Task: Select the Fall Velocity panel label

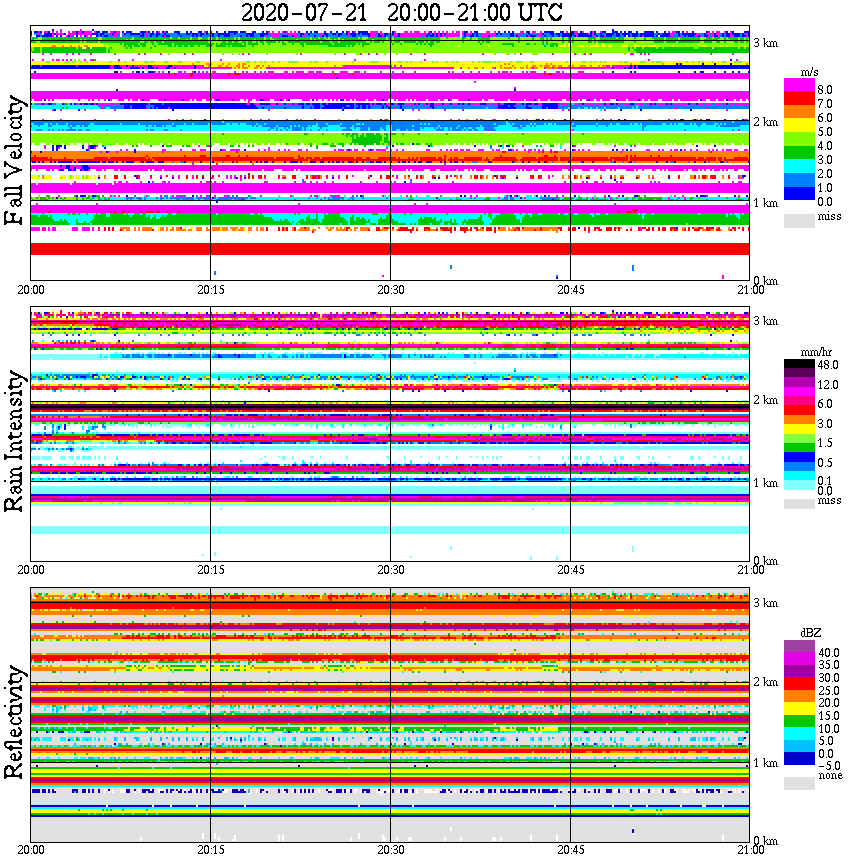Action: point(15,160)
